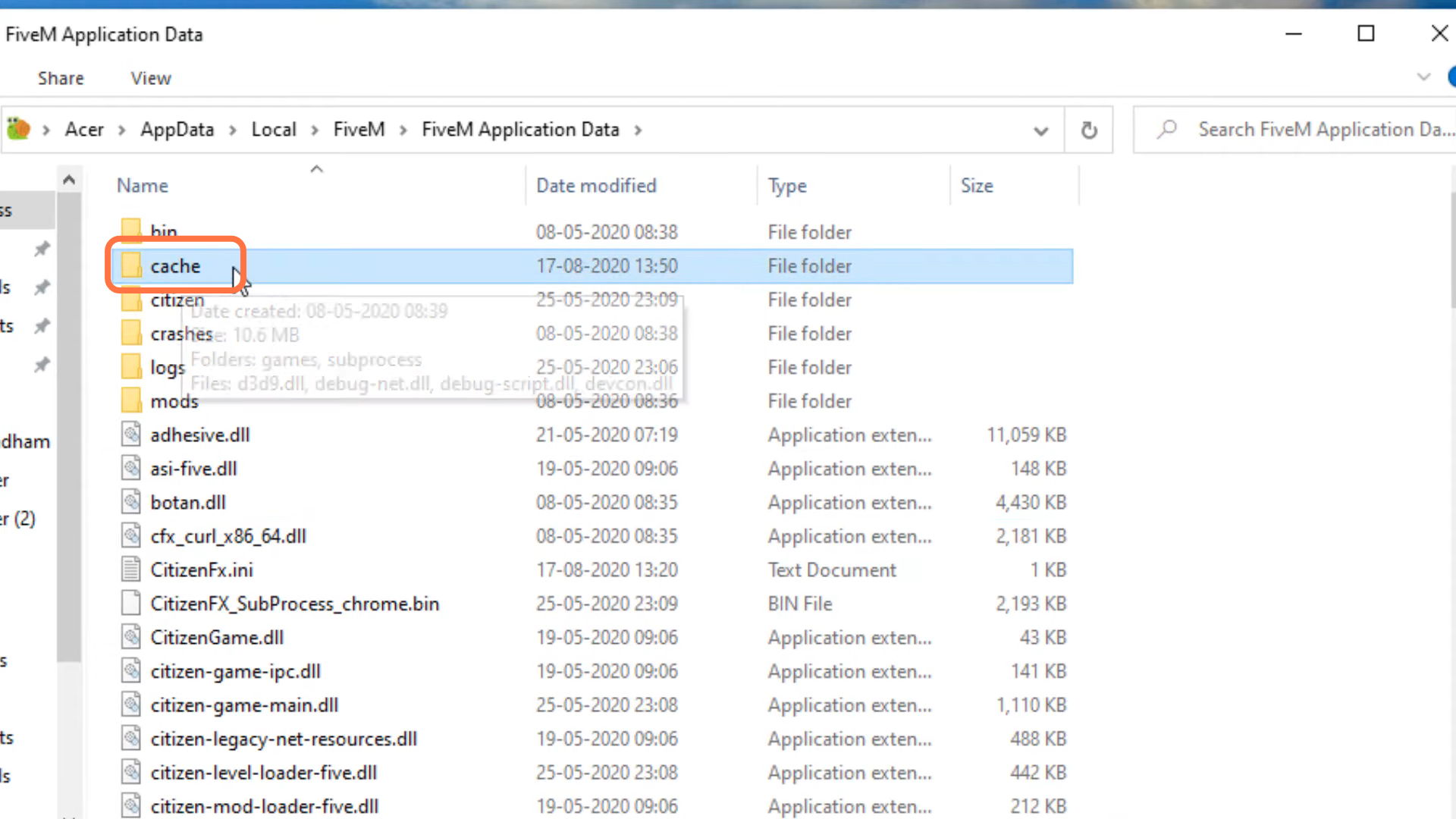Click the navigation pane scroll up arrow
This screenshot has width=1456, height=819.
pos(69,180)
